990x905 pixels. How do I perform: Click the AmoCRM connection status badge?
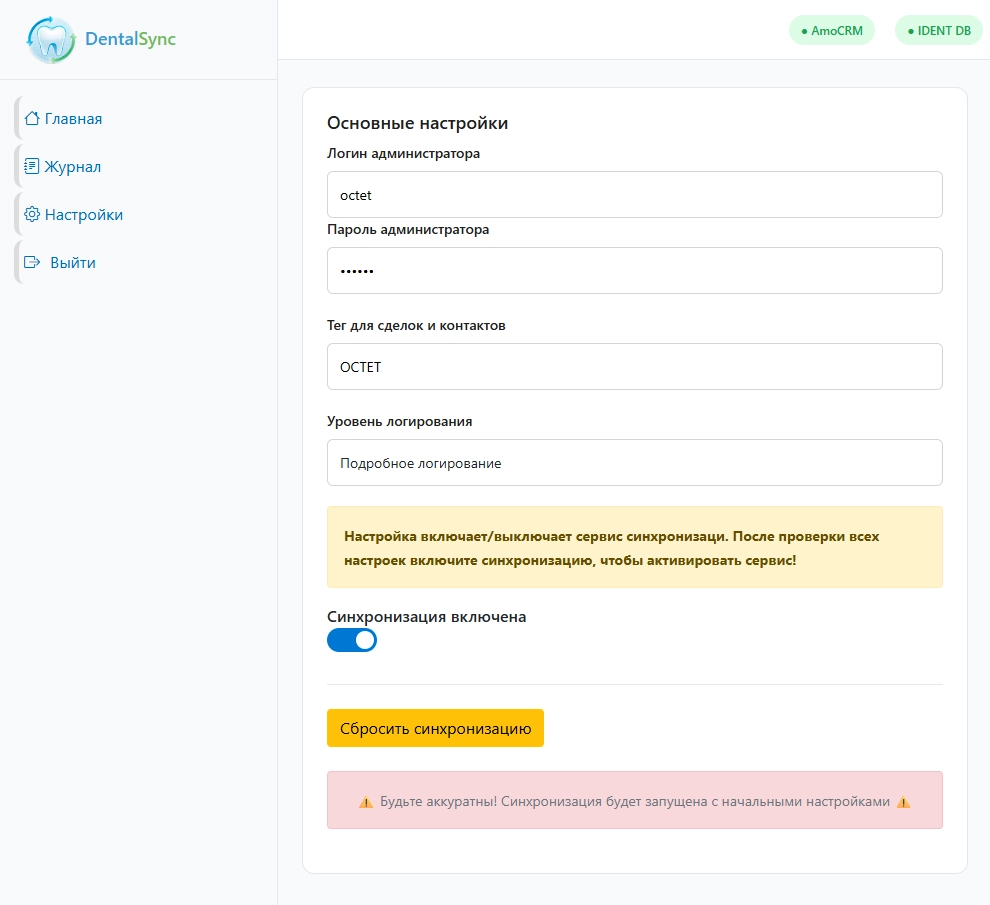click(831, 30)
